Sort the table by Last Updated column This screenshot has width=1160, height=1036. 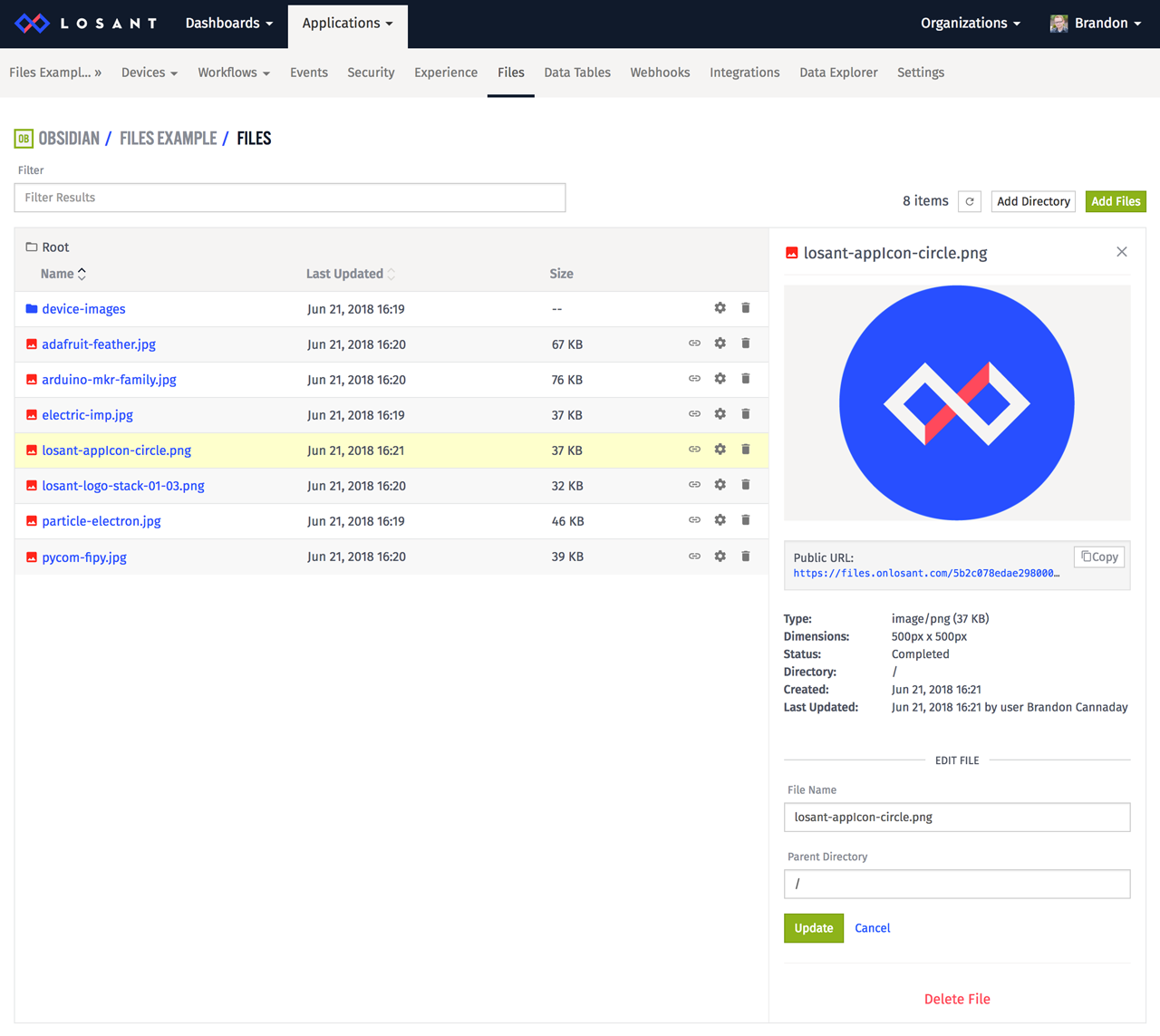pos(351,274)
